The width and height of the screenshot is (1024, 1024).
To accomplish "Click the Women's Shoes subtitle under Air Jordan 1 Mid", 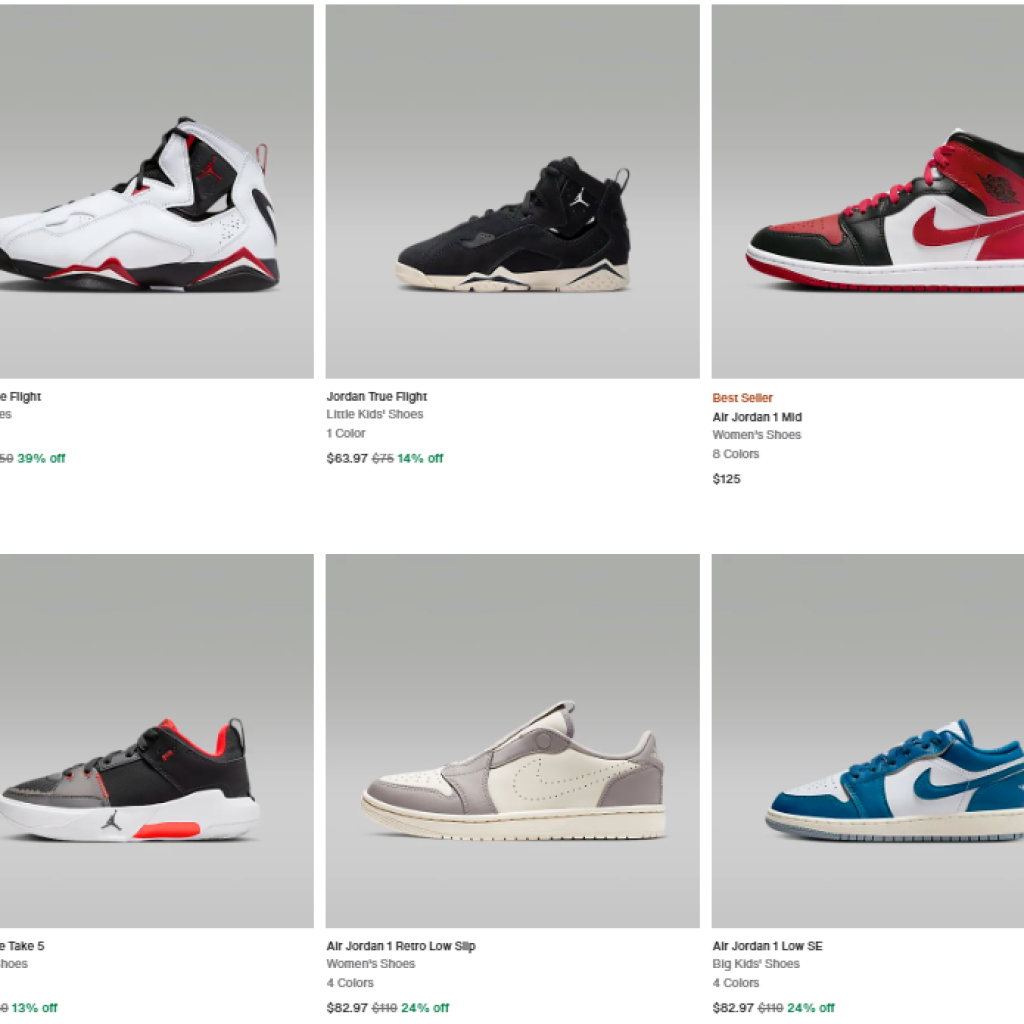I will click(x=756, y=434).
